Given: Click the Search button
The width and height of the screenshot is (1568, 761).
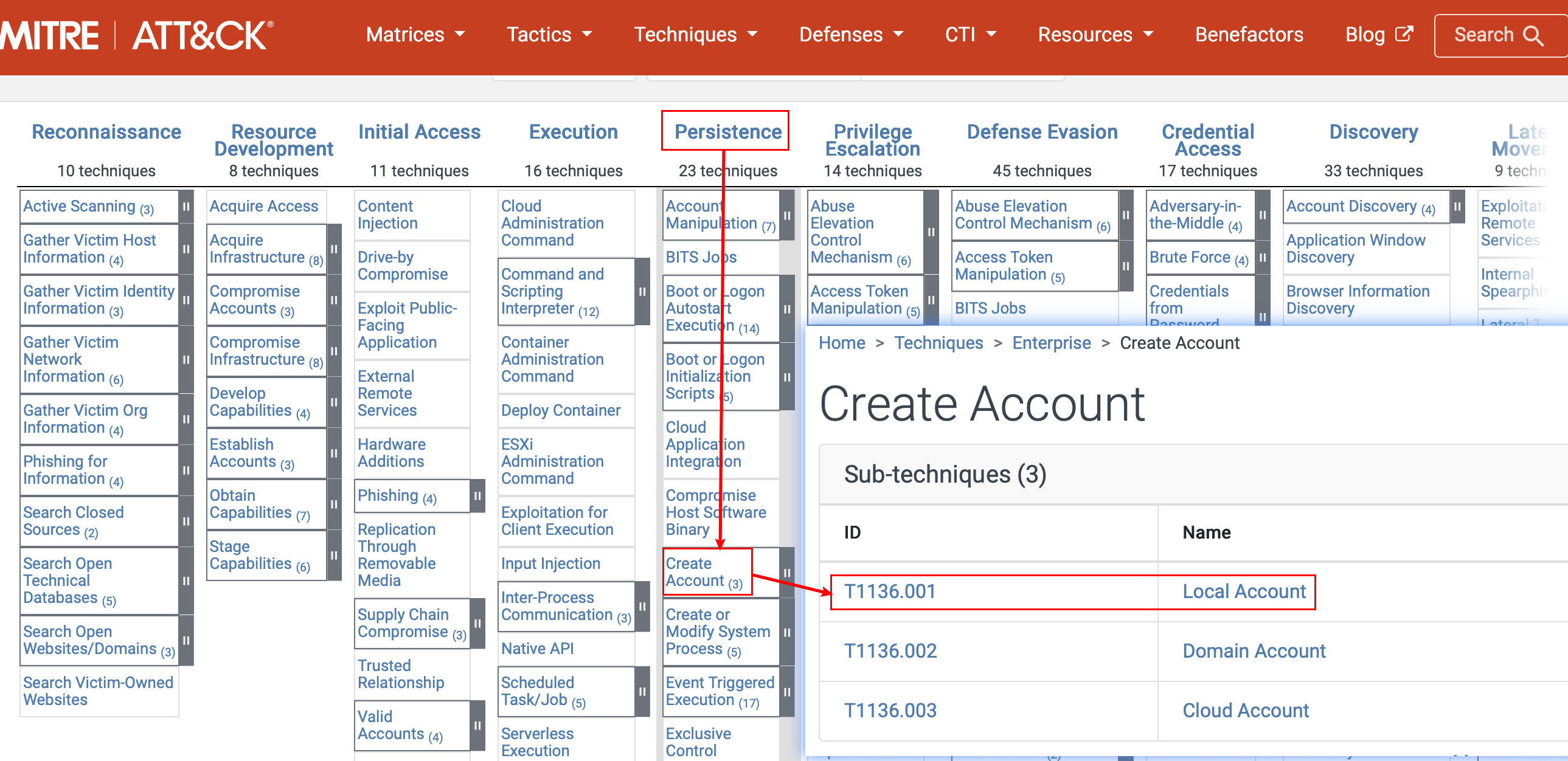Looking at the screenshot, I should (1501, 35).
